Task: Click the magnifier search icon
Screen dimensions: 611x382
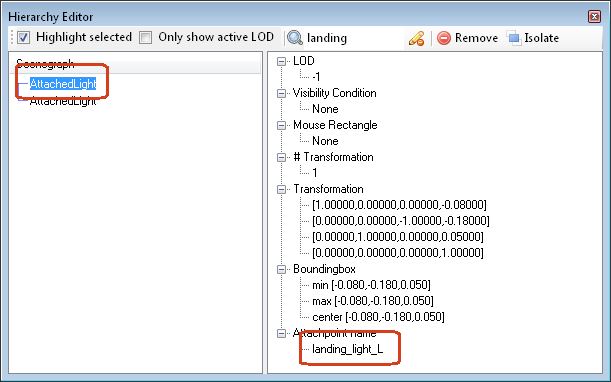Action: click(x=295, y=38)
